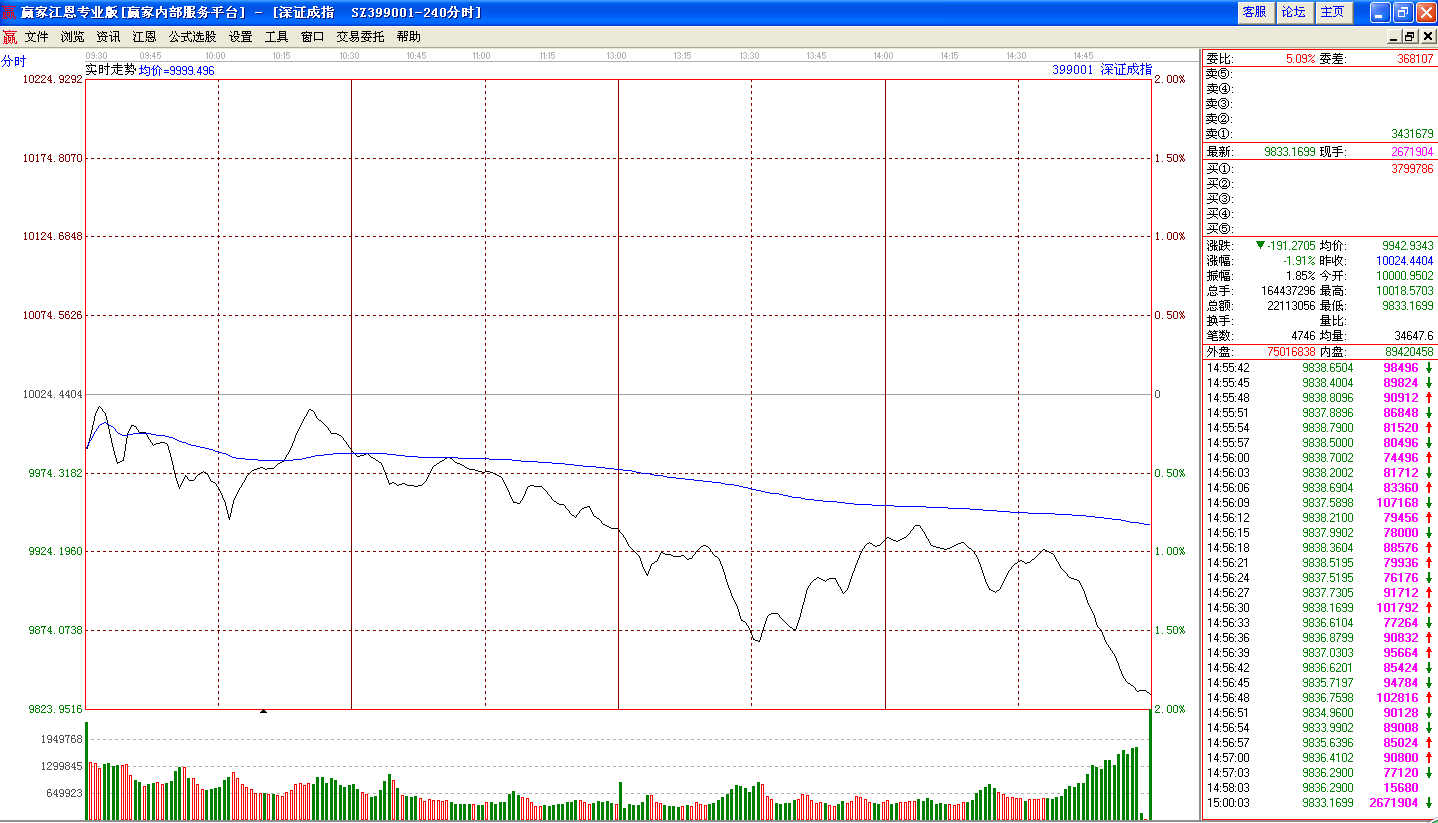This screenshot has height=823, width=1438.
Task: Click the red 赢 icon in the menu bar
Action: pyautogui.click(x=10, y=37)
